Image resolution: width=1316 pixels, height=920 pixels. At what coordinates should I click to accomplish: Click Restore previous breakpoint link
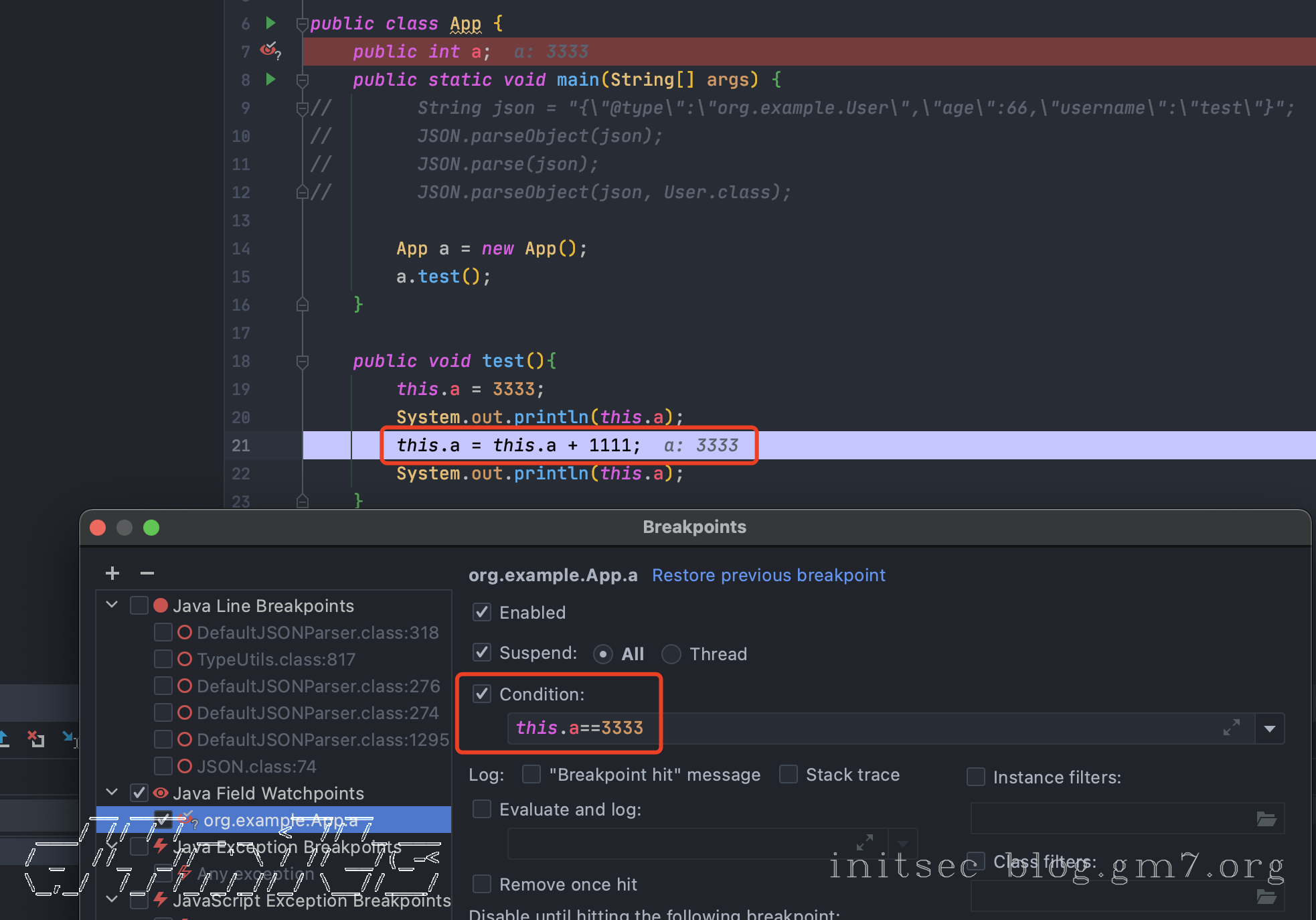[x=768, y=575]
